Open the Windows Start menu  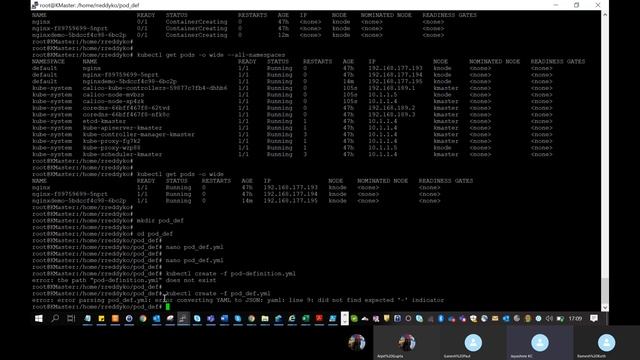tap(38, 318)
